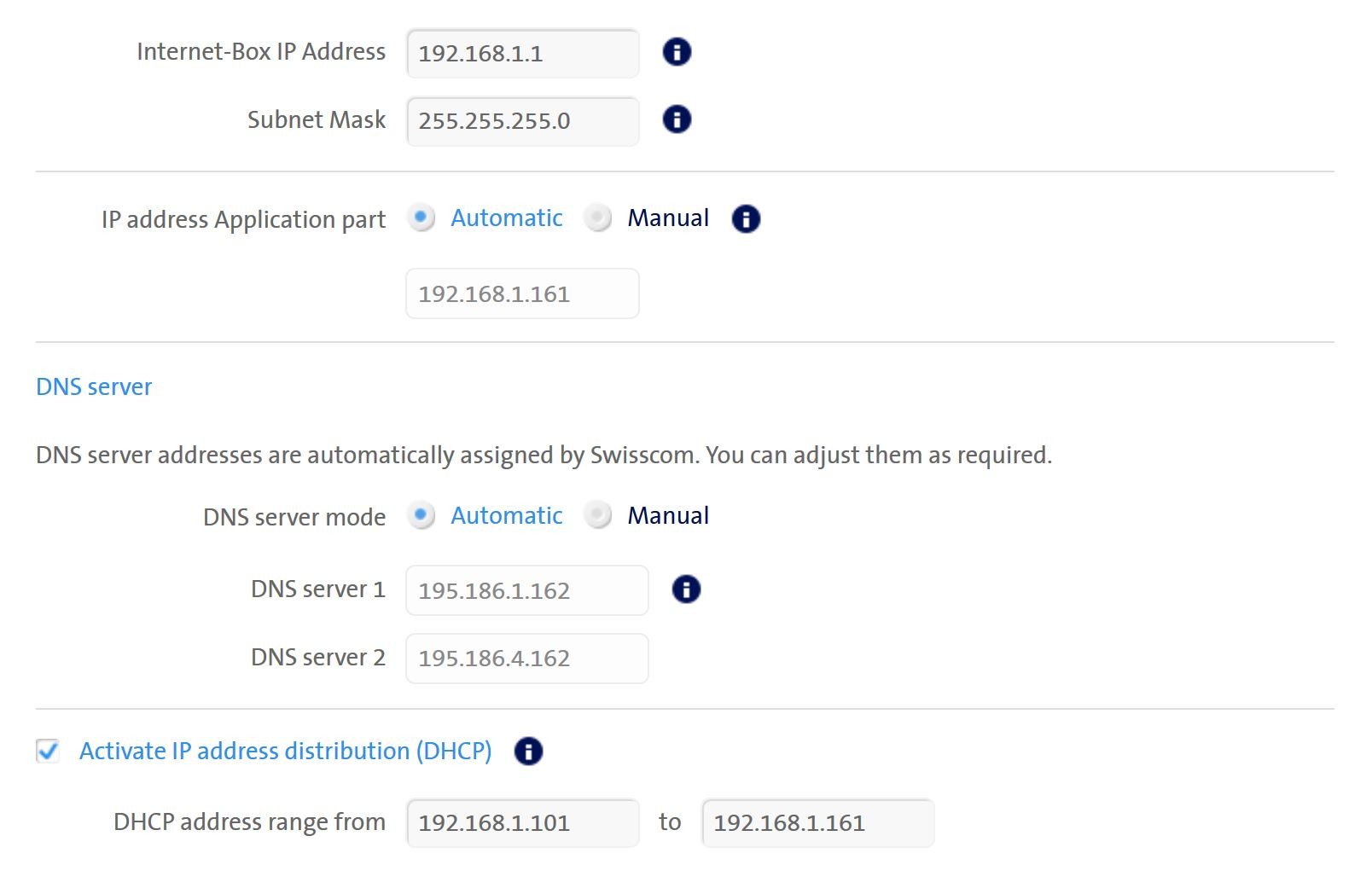Click info icon next to DHCP activation
This screenshot has height=894, width=1372.
528,752
